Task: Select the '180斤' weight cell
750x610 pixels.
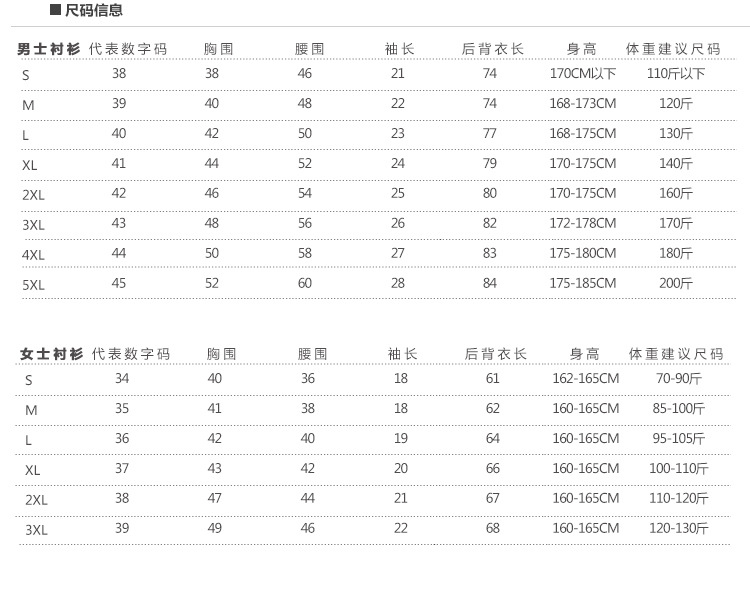Action: click(676, 253)
